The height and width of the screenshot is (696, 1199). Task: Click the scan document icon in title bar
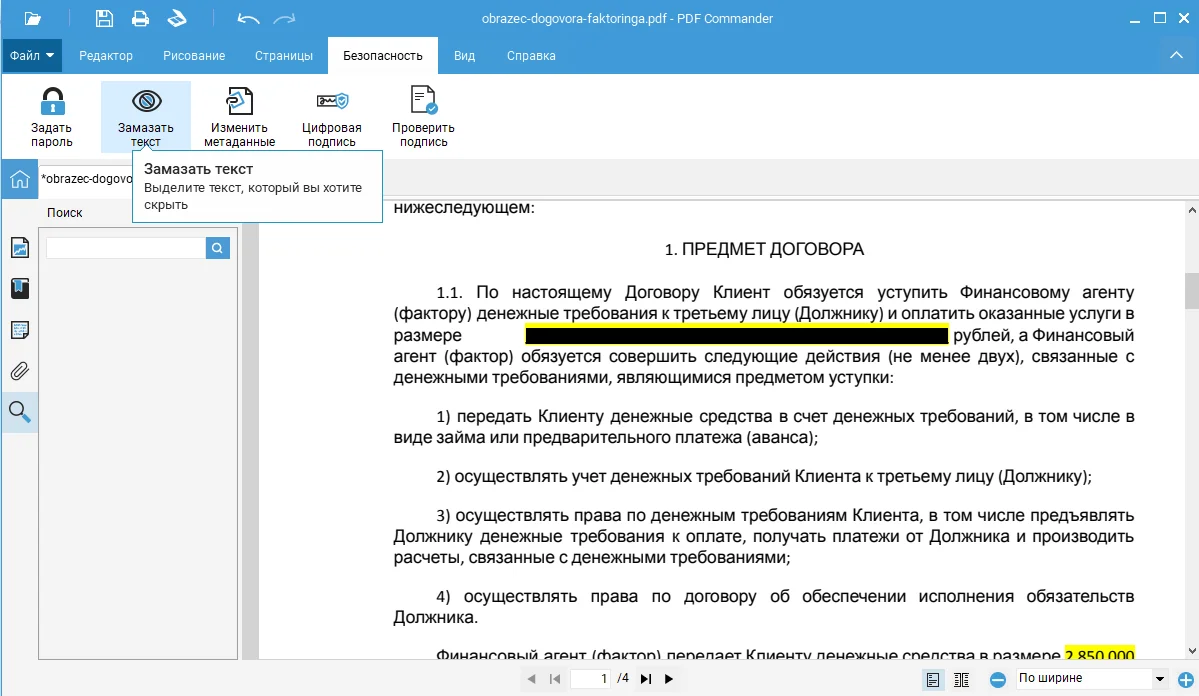coord(177,18)
